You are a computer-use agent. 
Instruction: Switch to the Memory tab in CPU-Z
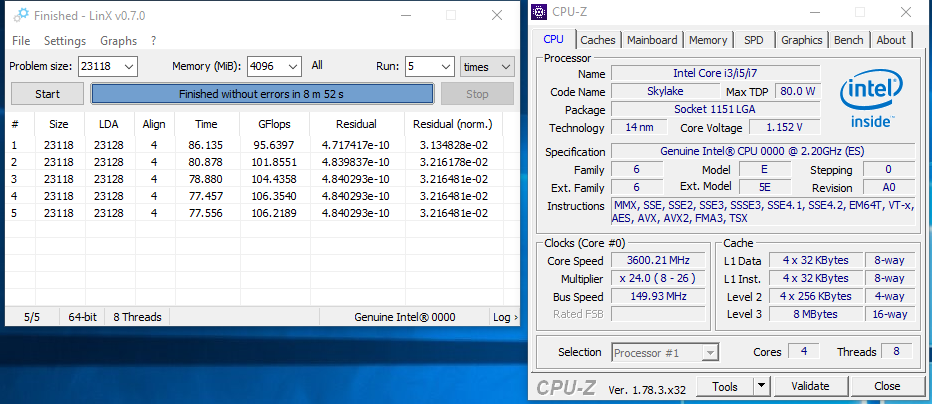708,40
